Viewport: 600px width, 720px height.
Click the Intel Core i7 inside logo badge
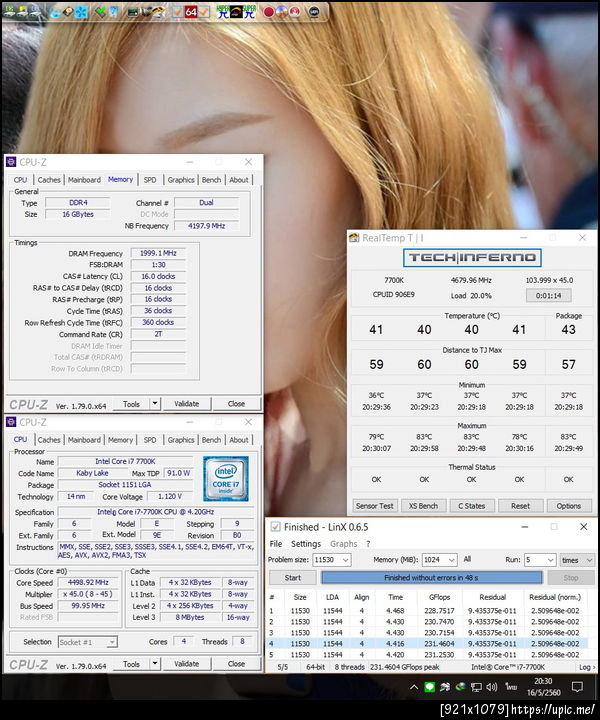click(x=225, y=478)
